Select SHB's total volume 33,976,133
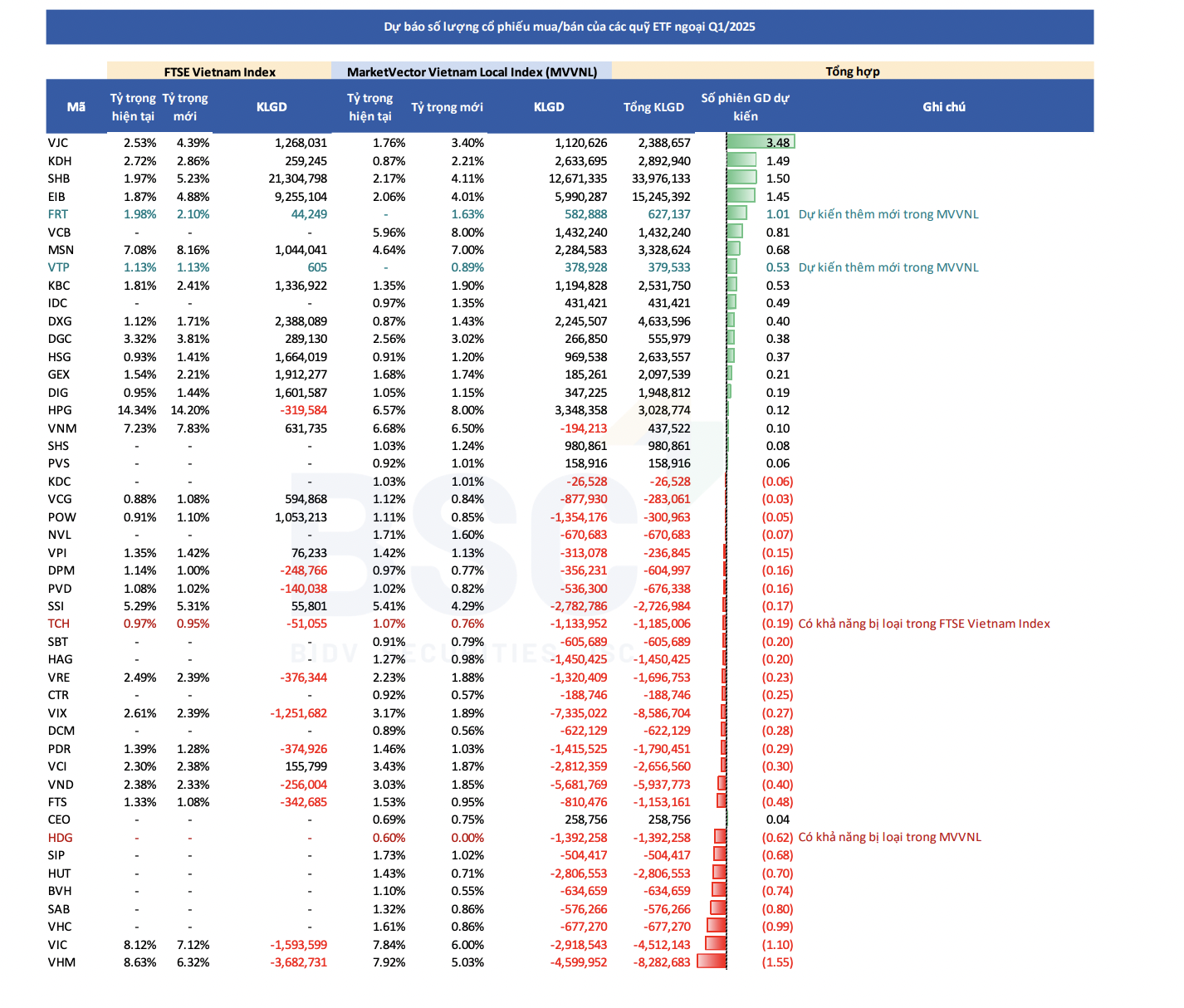Image resolution: width=1184 pixels, height=1008 pixels. click(661, 179)
